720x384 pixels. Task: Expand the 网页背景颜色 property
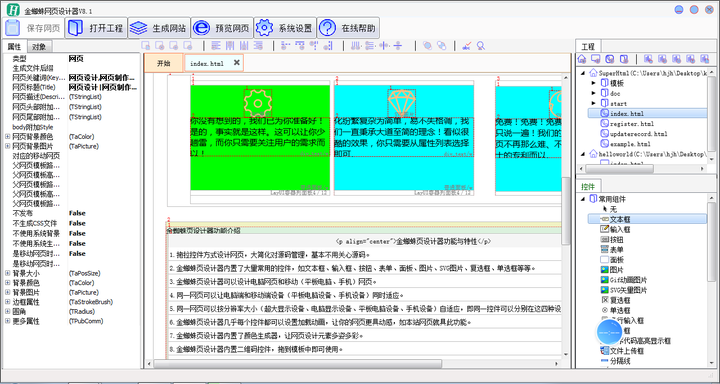[x=7, y=136]
